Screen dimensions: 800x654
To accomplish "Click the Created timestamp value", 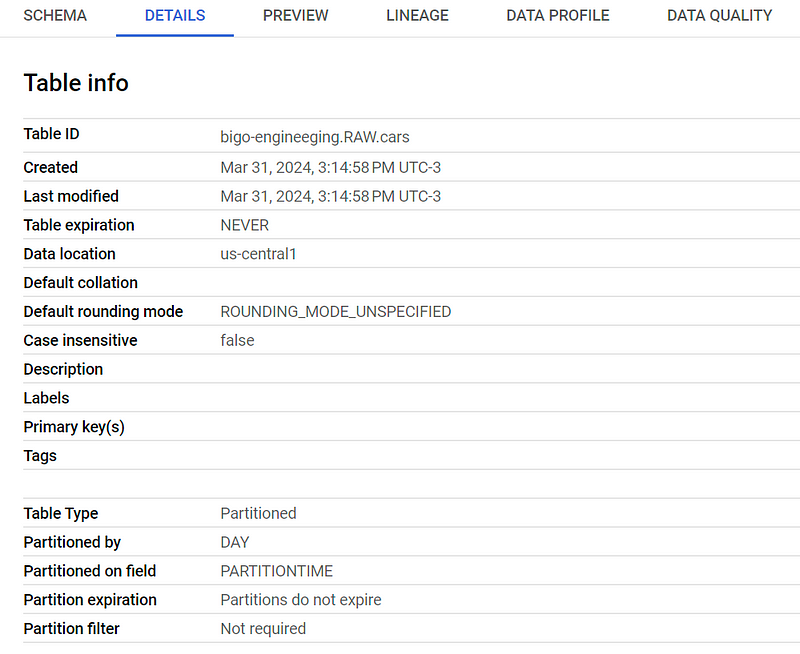I will tap(331, 168).
